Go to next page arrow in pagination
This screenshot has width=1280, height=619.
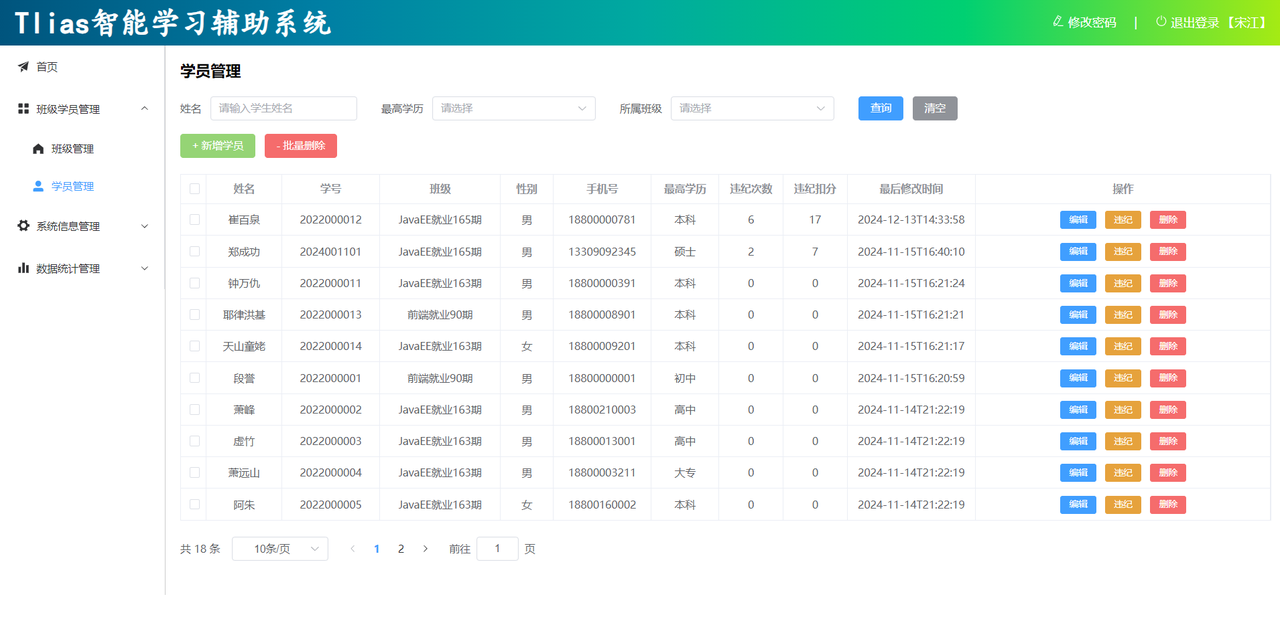(425, 549)
